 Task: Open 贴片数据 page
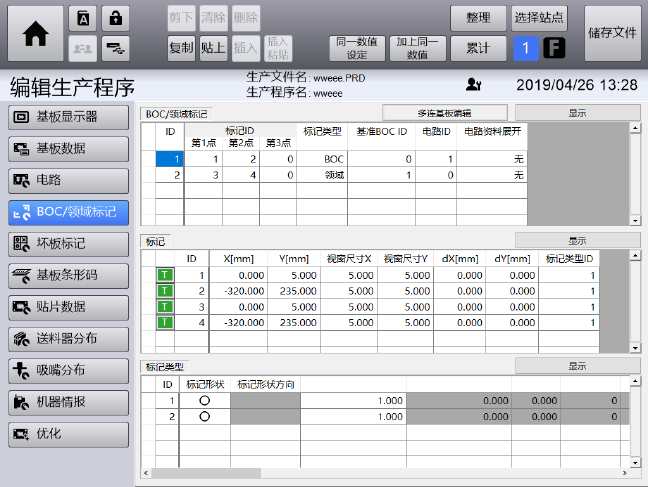coord(69,307)
